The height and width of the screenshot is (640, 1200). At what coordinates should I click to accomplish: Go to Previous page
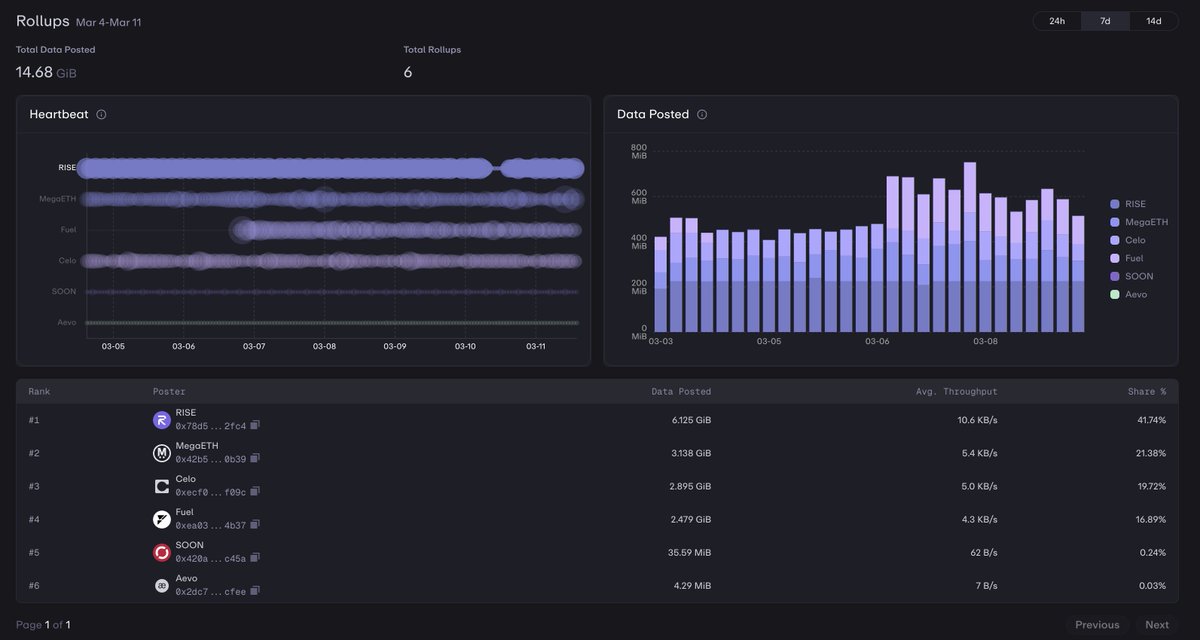[1097, 625]
